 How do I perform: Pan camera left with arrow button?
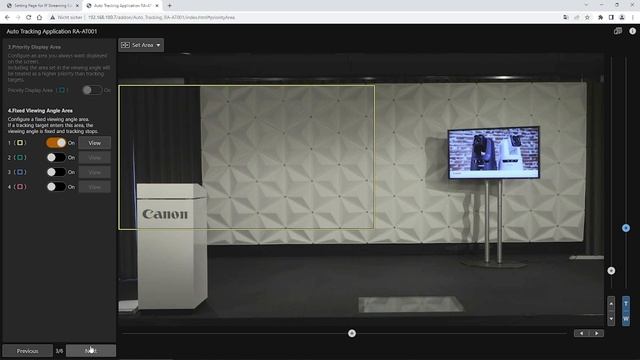[x=581, y=333]
